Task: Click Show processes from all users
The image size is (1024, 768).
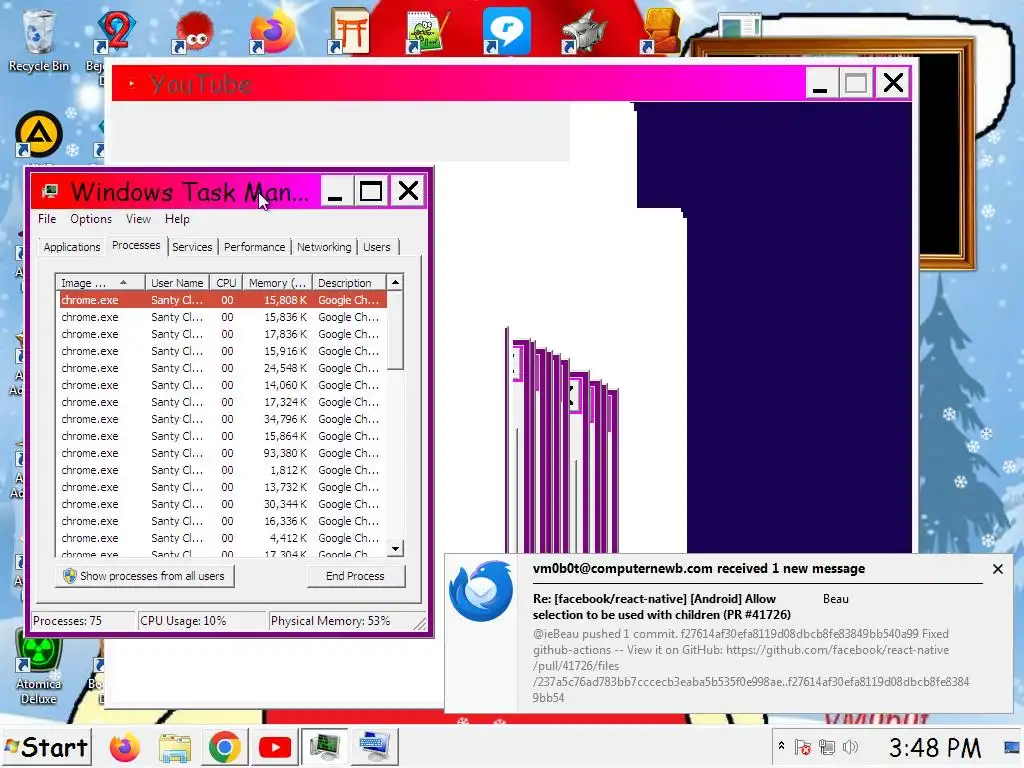Action: (144, 576)
